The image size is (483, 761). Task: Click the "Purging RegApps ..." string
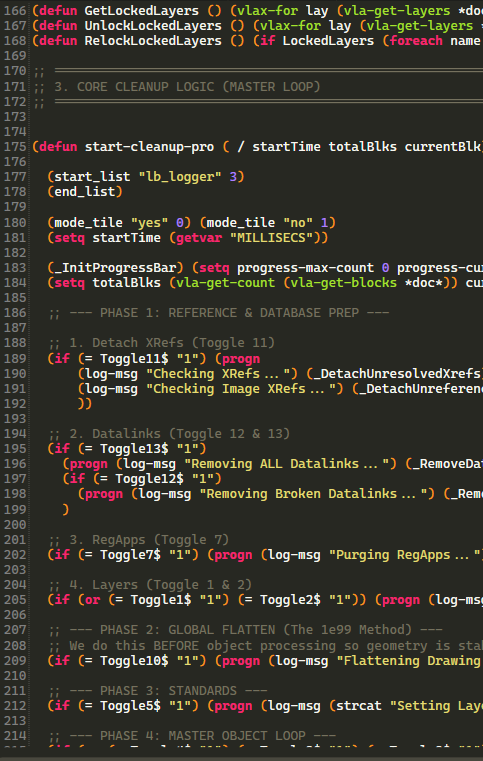tap(404, 555)
